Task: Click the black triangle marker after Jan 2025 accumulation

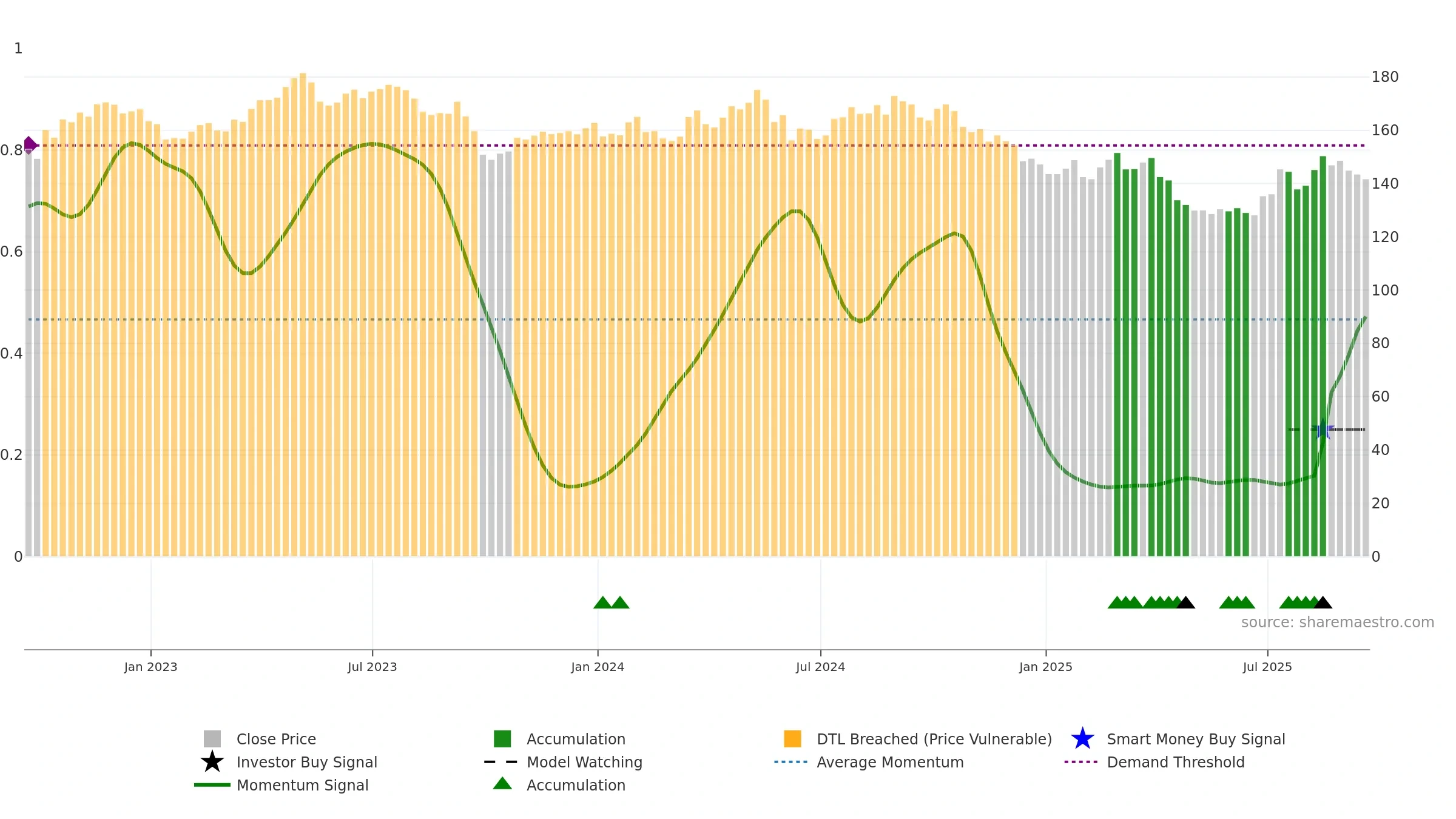Action: 1185,602
